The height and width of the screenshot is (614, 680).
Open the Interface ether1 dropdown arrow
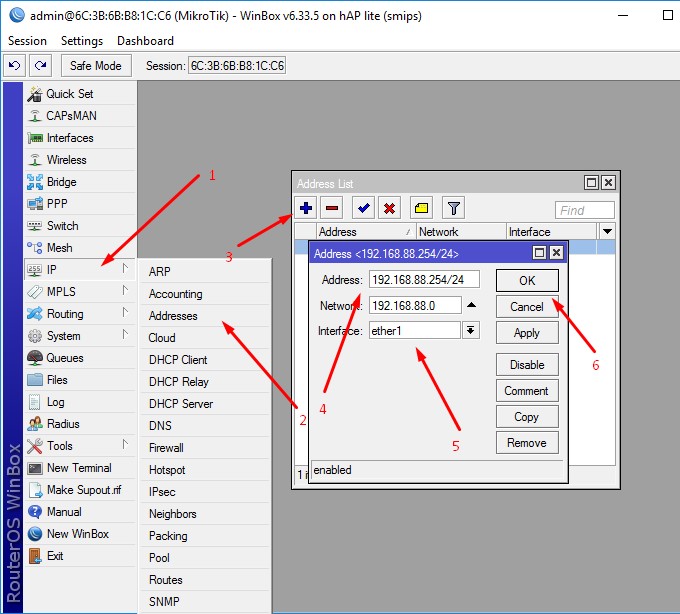point(471,331)
